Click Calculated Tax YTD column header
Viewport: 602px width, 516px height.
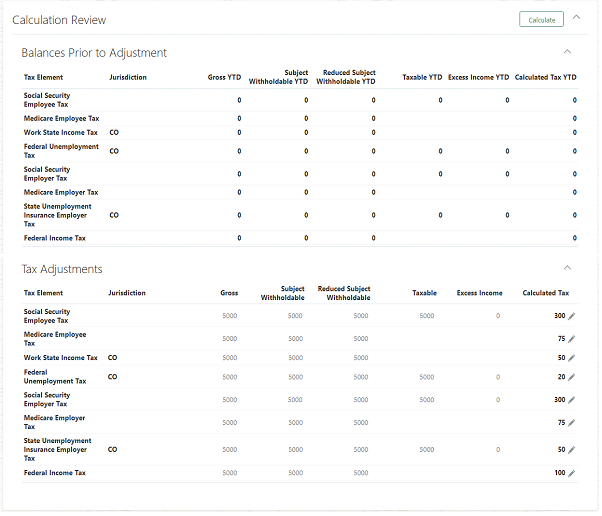point(545,77)
